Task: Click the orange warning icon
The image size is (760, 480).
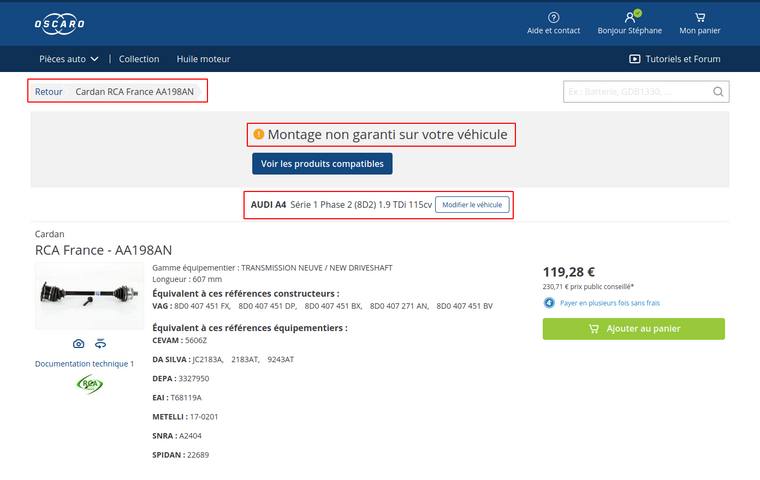Action: pos(259,134)
